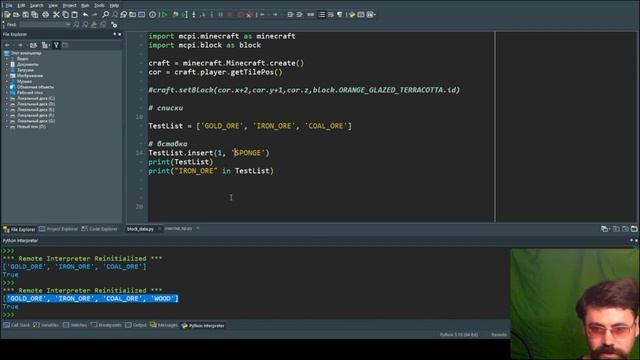This screenshot has width=640, height=360.
Task: Open the Find field dropdown arrow
Action: [x=68, y=24]
